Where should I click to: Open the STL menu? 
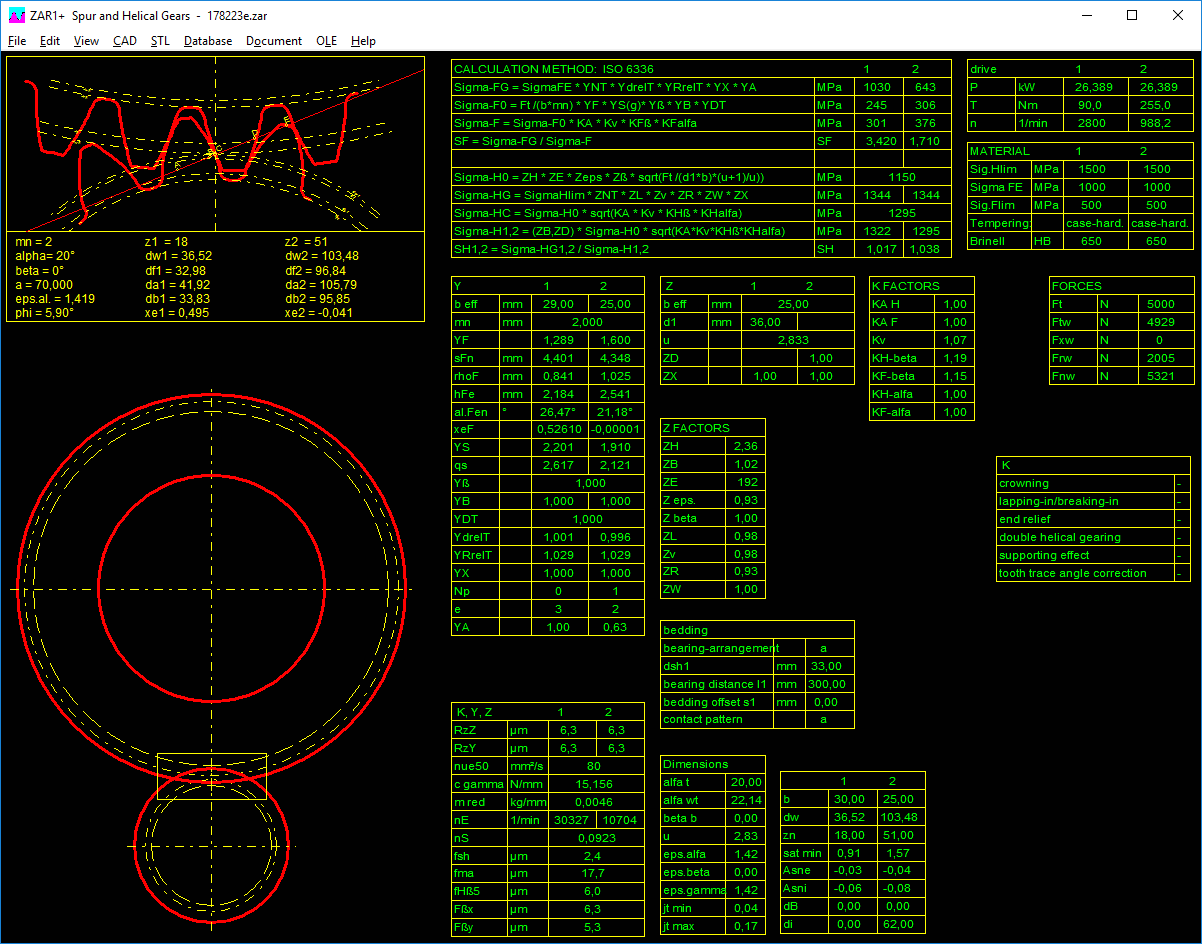(x=160, y=41)
